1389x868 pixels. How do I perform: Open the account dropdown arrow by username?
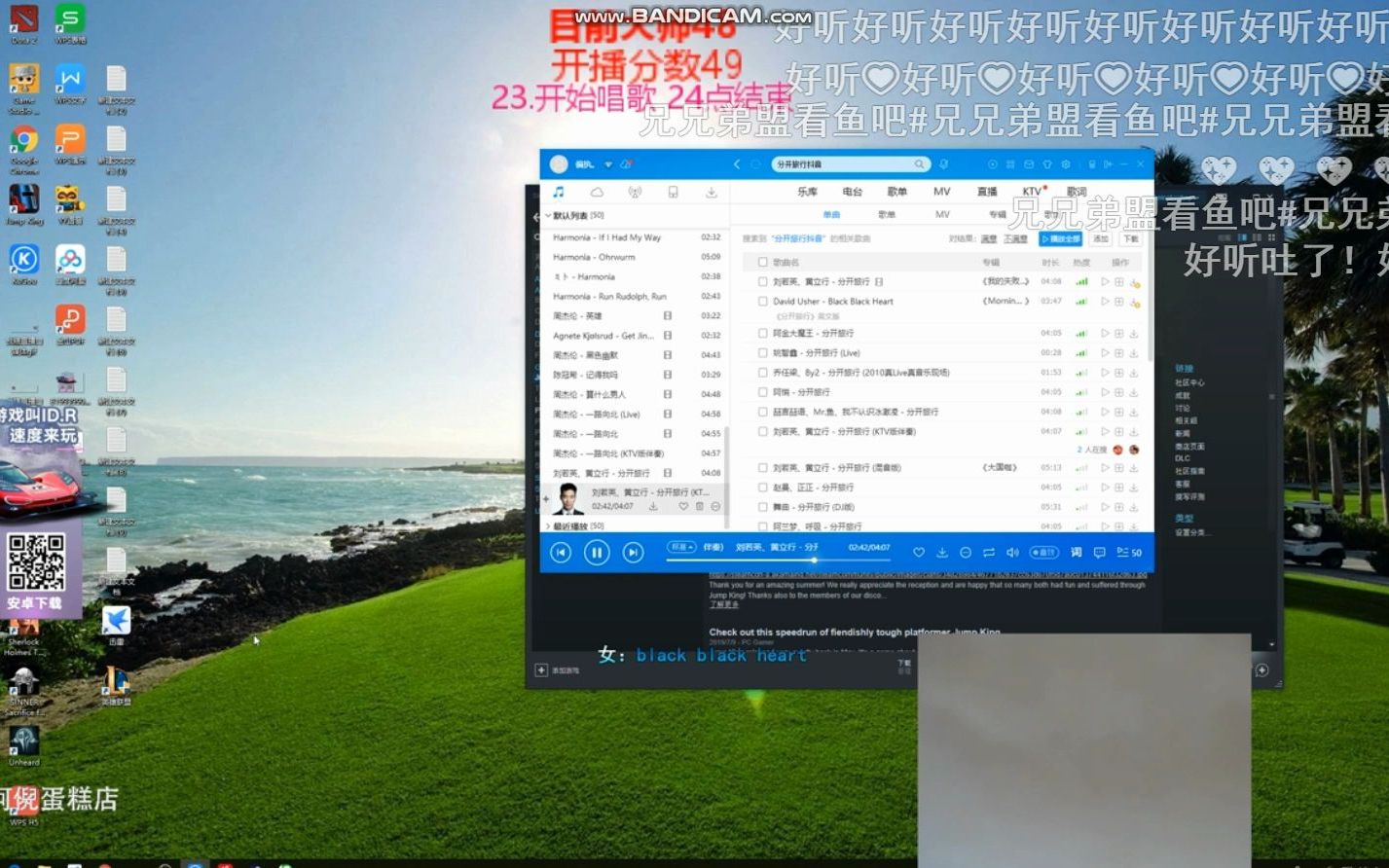(x=608, y=163)
